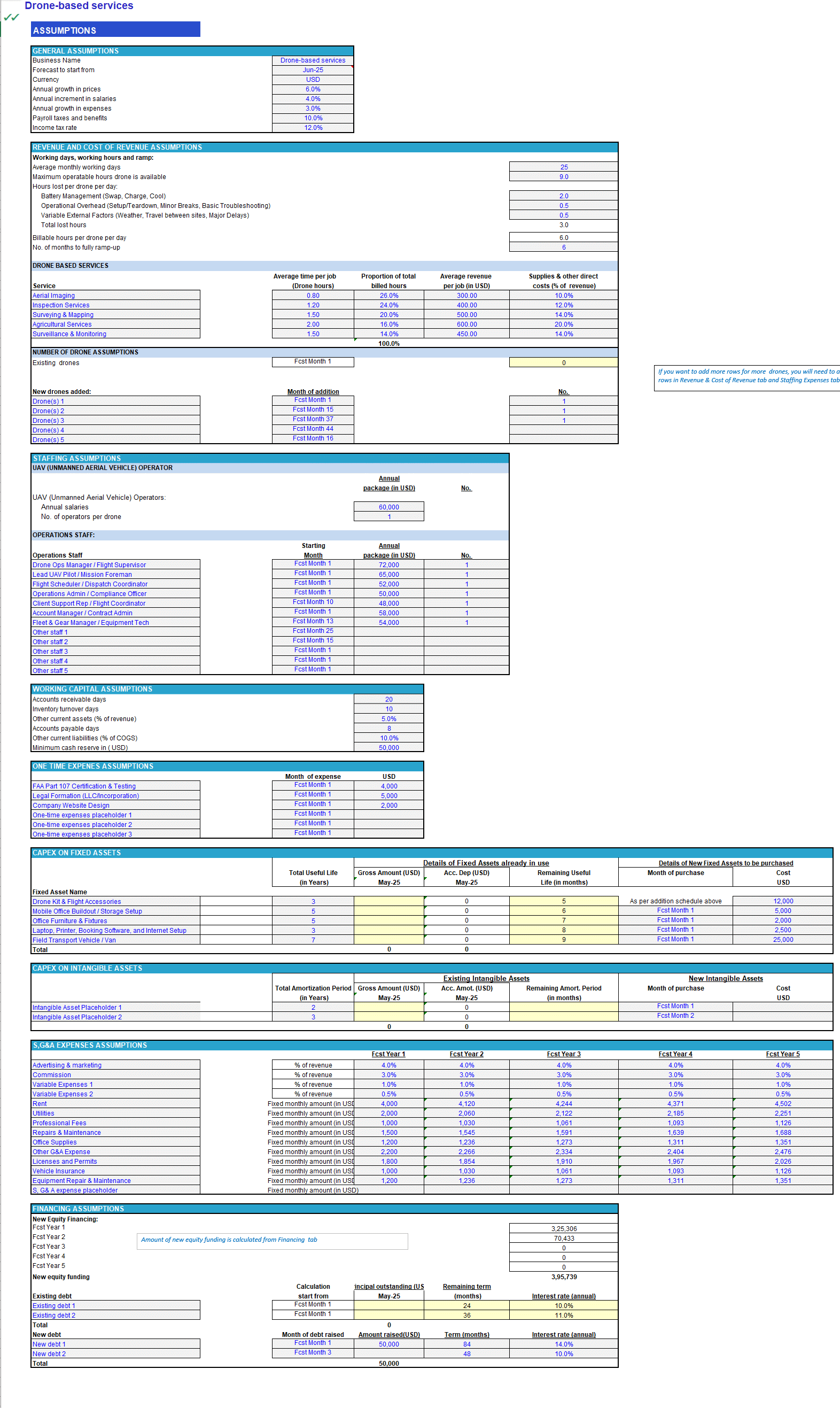Viewport: 840px width, 1408px height.
Task: Select Drone(s) 2 month Fcst Month 15
Action: 313,410
